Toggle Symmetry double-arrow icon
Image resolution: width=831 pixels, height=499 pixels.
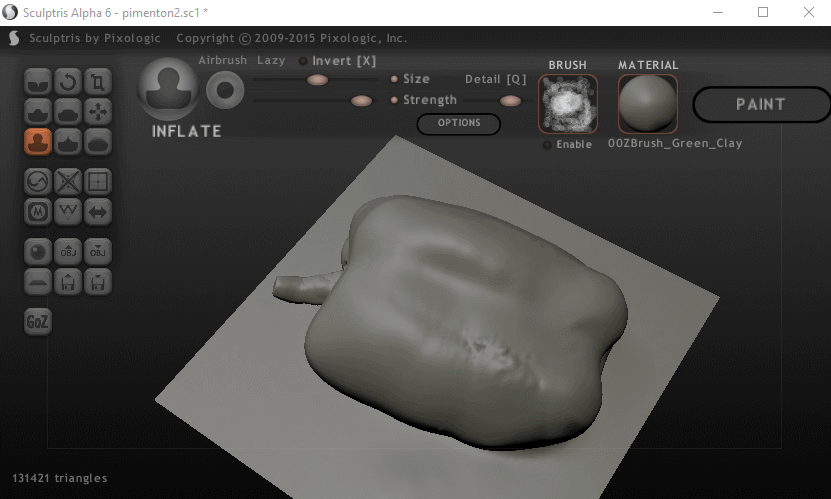(x=98, y=212)
